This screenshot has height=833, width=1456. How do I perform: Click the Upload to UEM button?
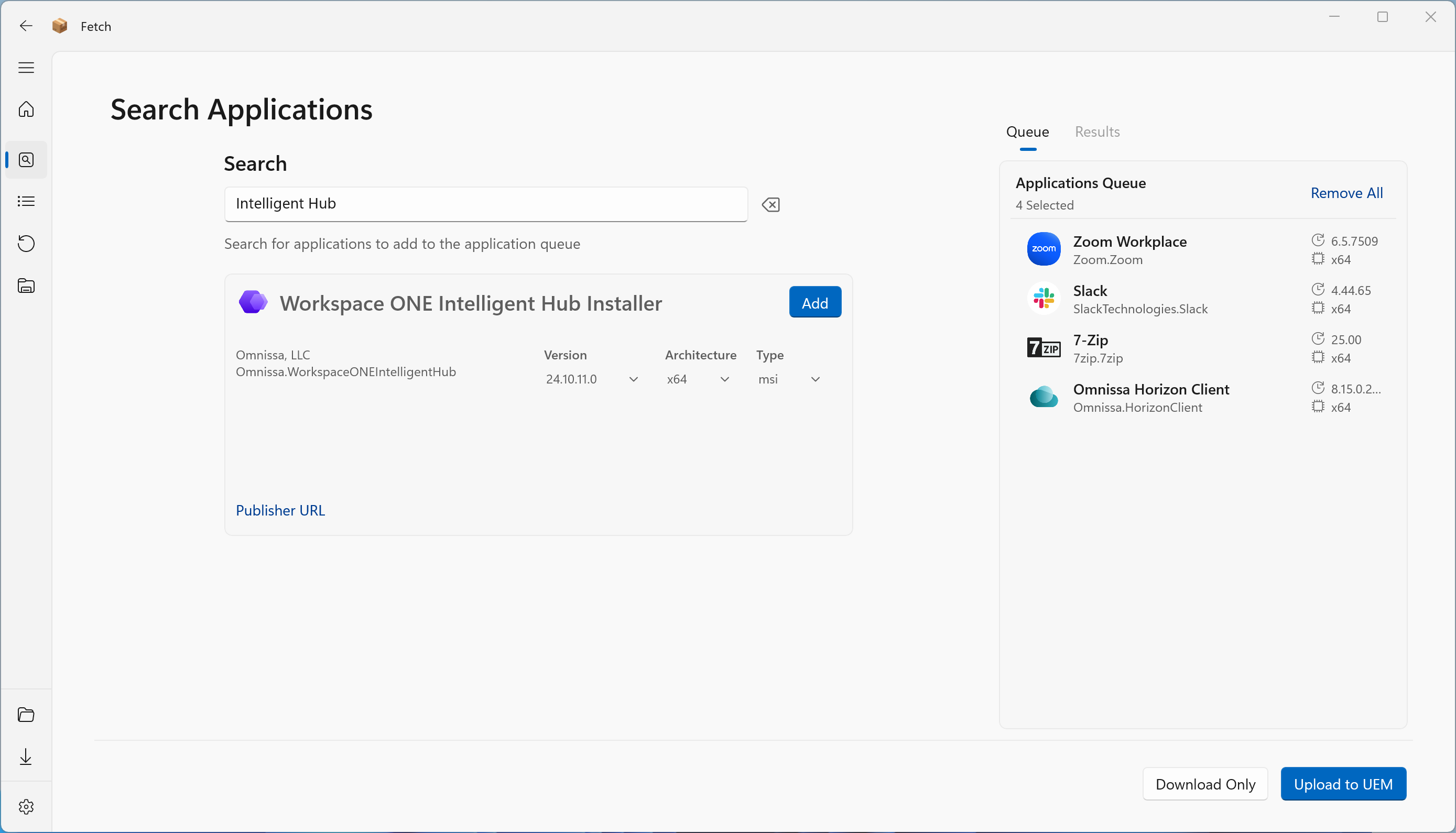click(1343, 784)
